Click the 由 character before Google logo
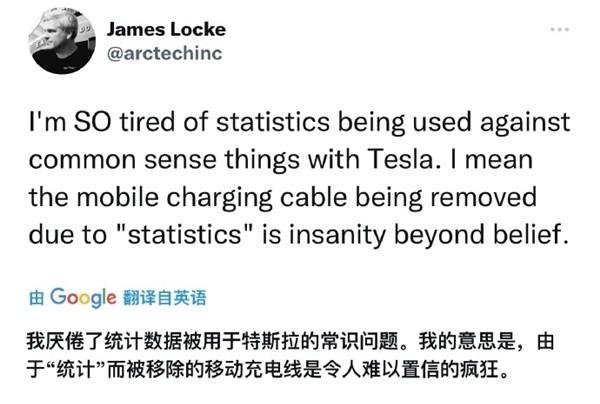 click(37, 298)
